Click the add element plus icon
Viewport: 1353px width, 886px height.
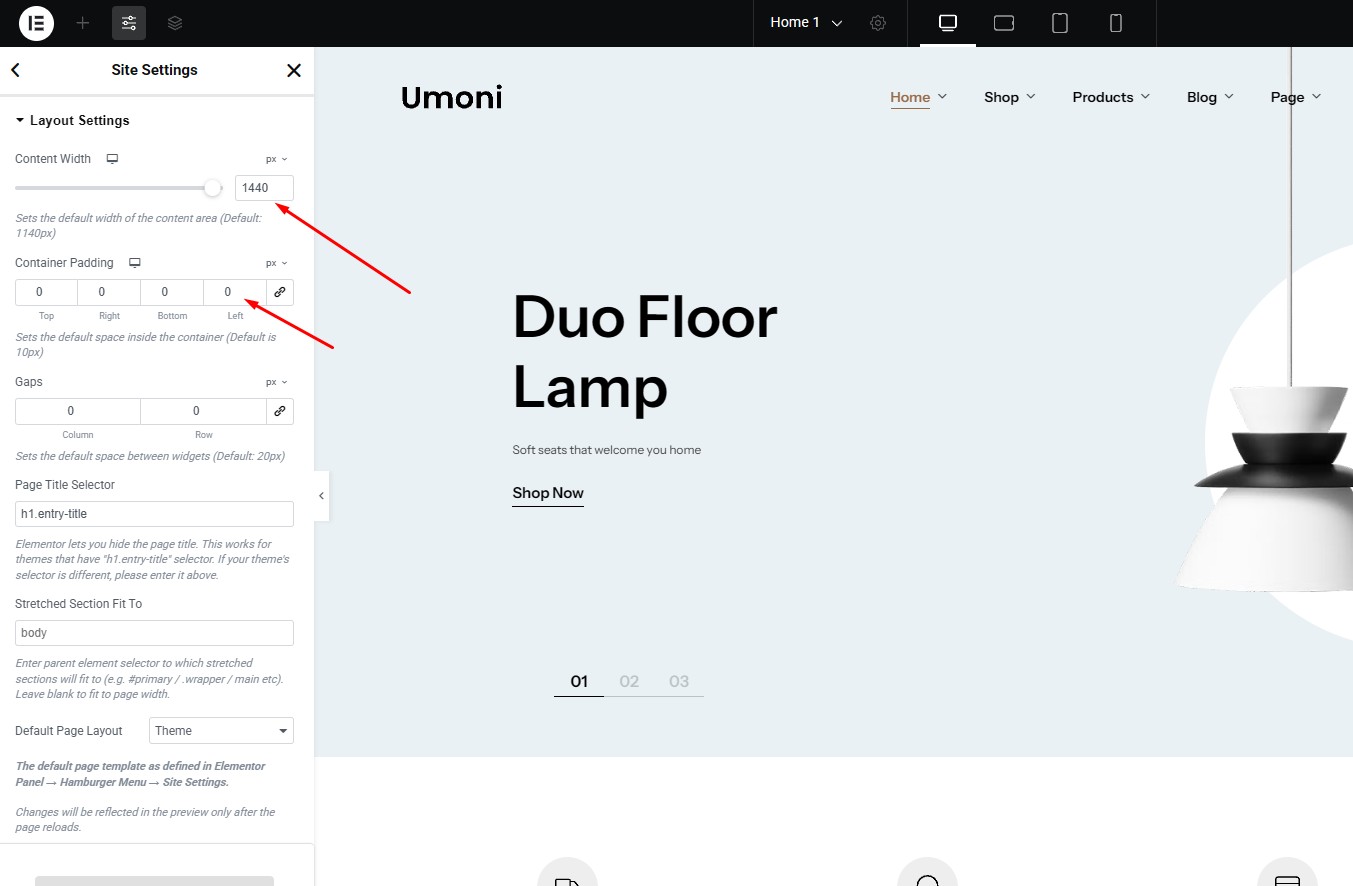(x=83, y=23)
